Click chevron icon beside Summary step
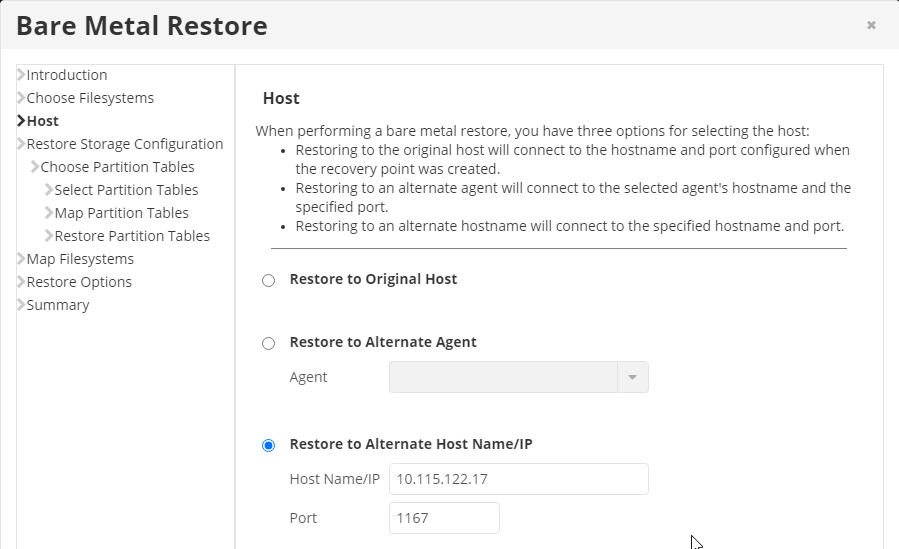This screenshot has height=549, width=899. pos(21,305)
